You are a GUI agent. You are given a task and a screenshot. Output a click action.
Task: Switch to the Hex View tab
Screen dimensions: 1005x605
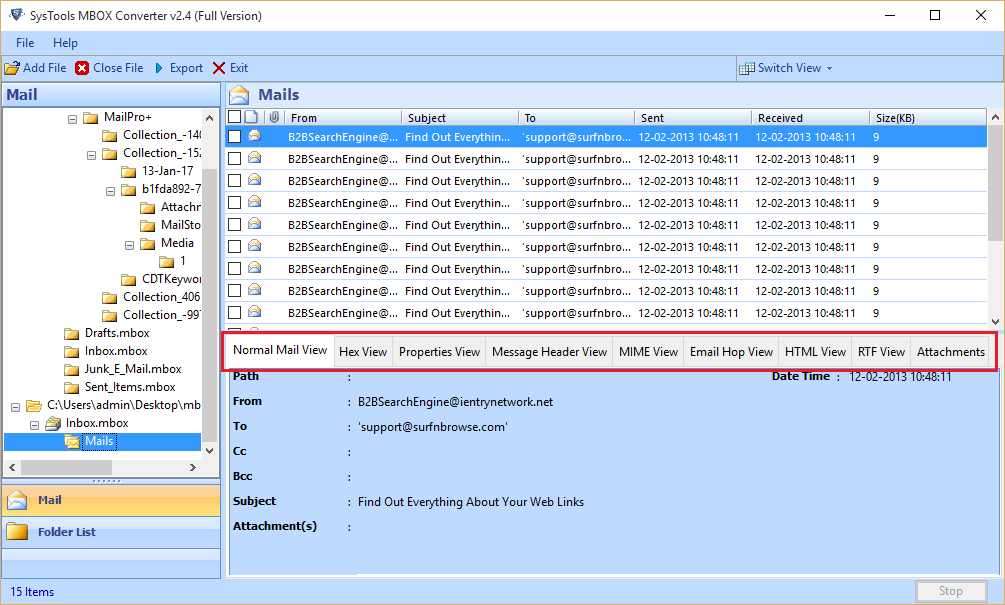point(362,352)
